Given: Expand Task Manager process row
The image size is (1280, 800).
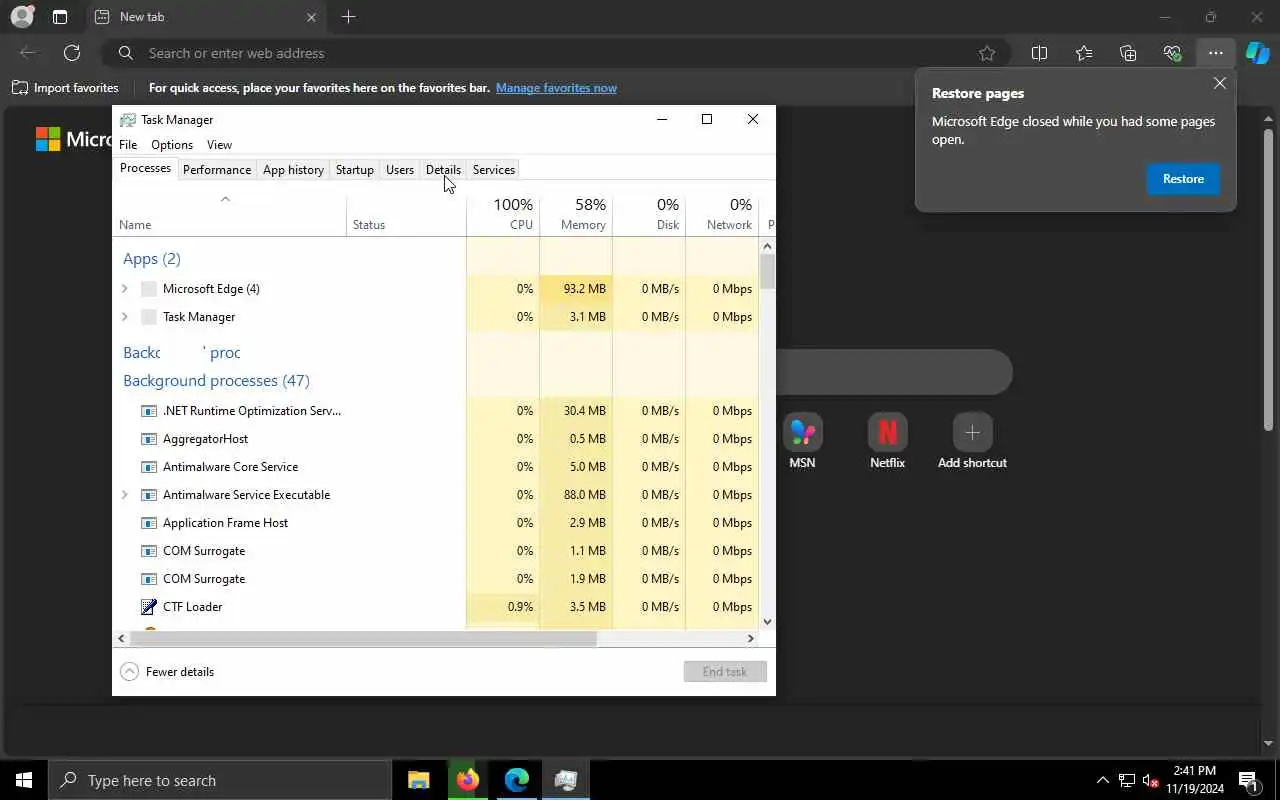Looking at the screenshot, I should click(125, 317).
